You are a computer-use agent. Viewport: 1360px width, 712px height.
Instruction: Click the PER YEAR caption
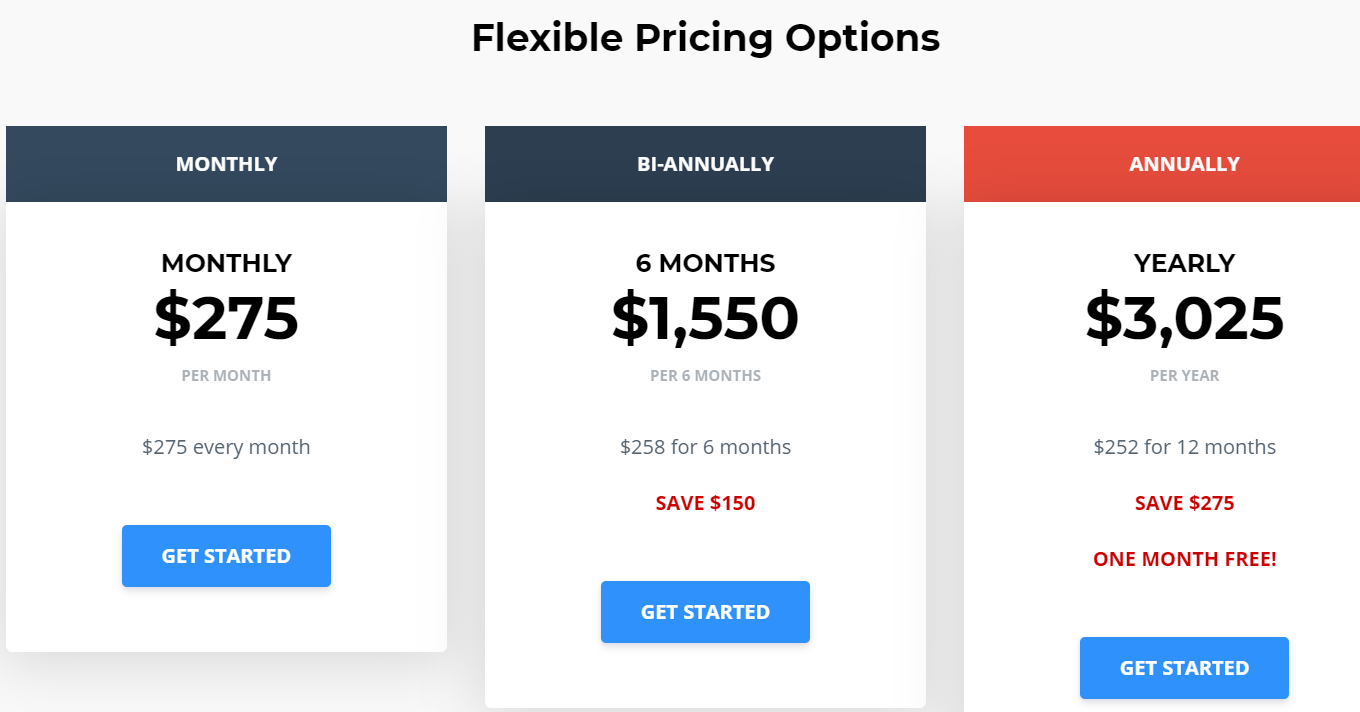tap(1184, 376)
